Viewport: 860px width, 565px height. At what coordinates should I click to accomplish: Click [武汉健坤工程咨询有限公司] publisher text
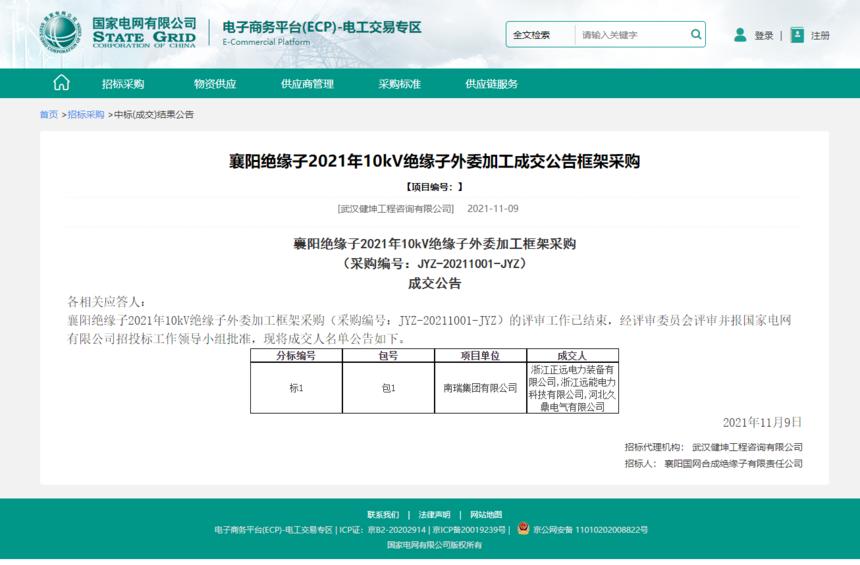[x=395, y=208]
